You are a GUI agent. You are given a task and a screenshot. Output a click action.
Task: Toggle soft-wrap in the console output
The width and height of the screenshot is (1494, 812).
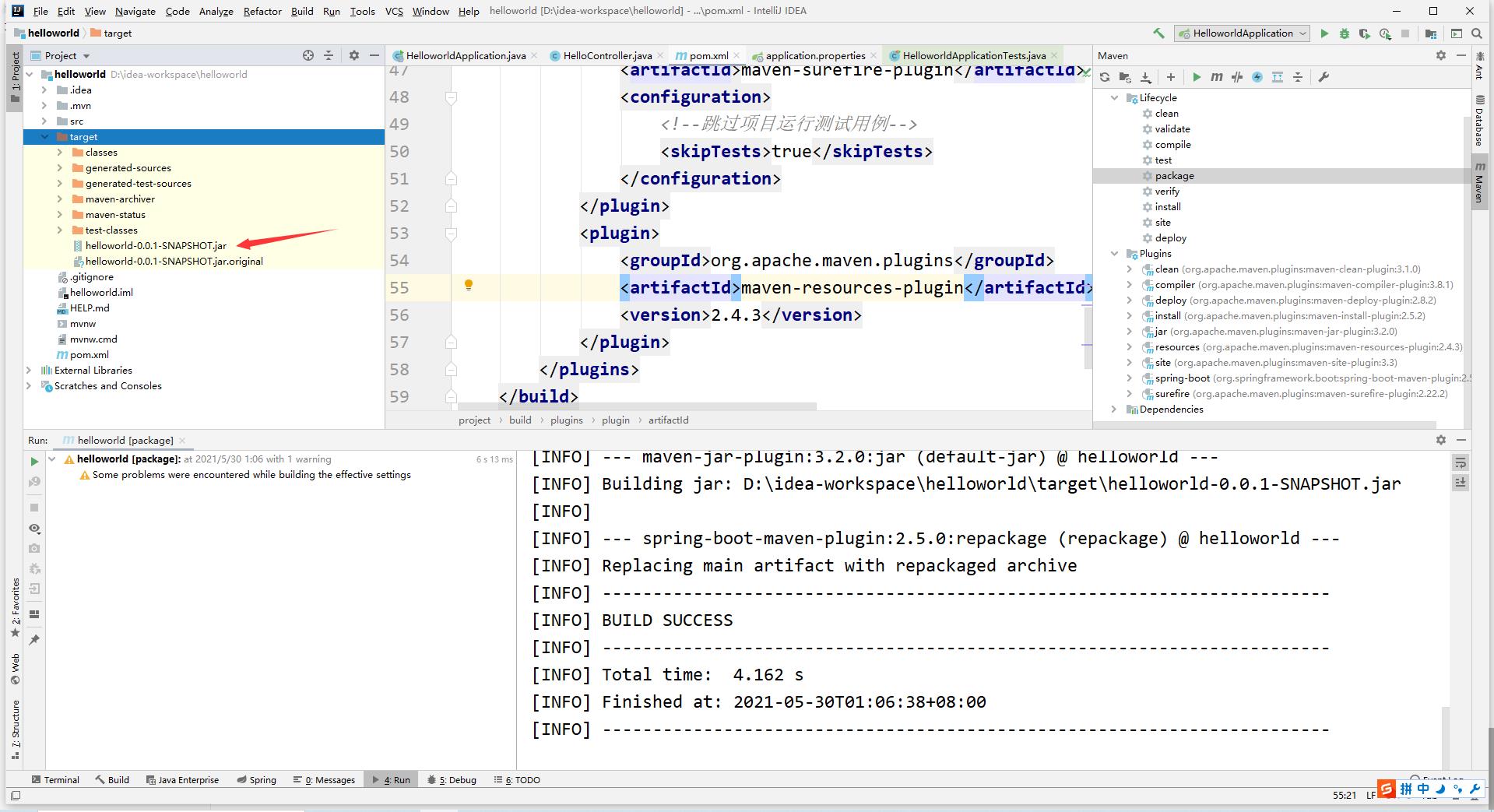point(1461,462)
